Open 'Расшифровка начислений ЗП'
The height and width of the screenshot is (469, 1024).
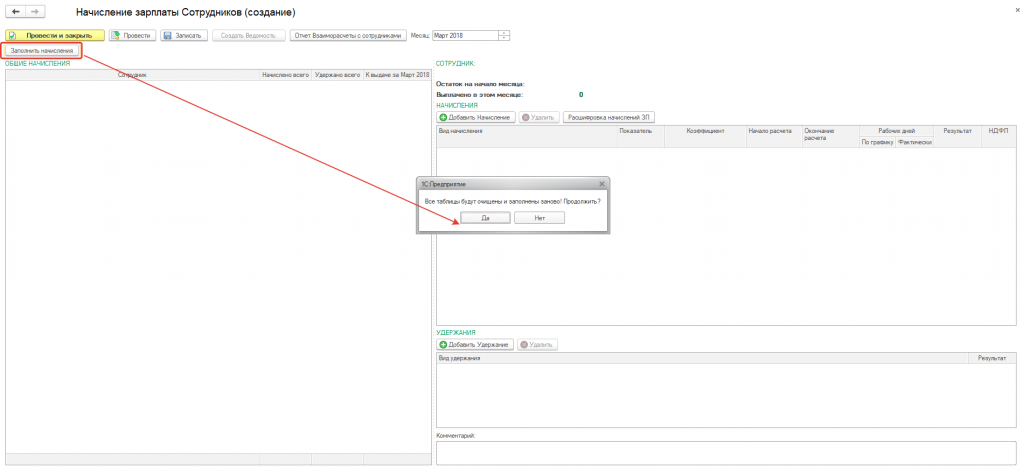(609, 118)
